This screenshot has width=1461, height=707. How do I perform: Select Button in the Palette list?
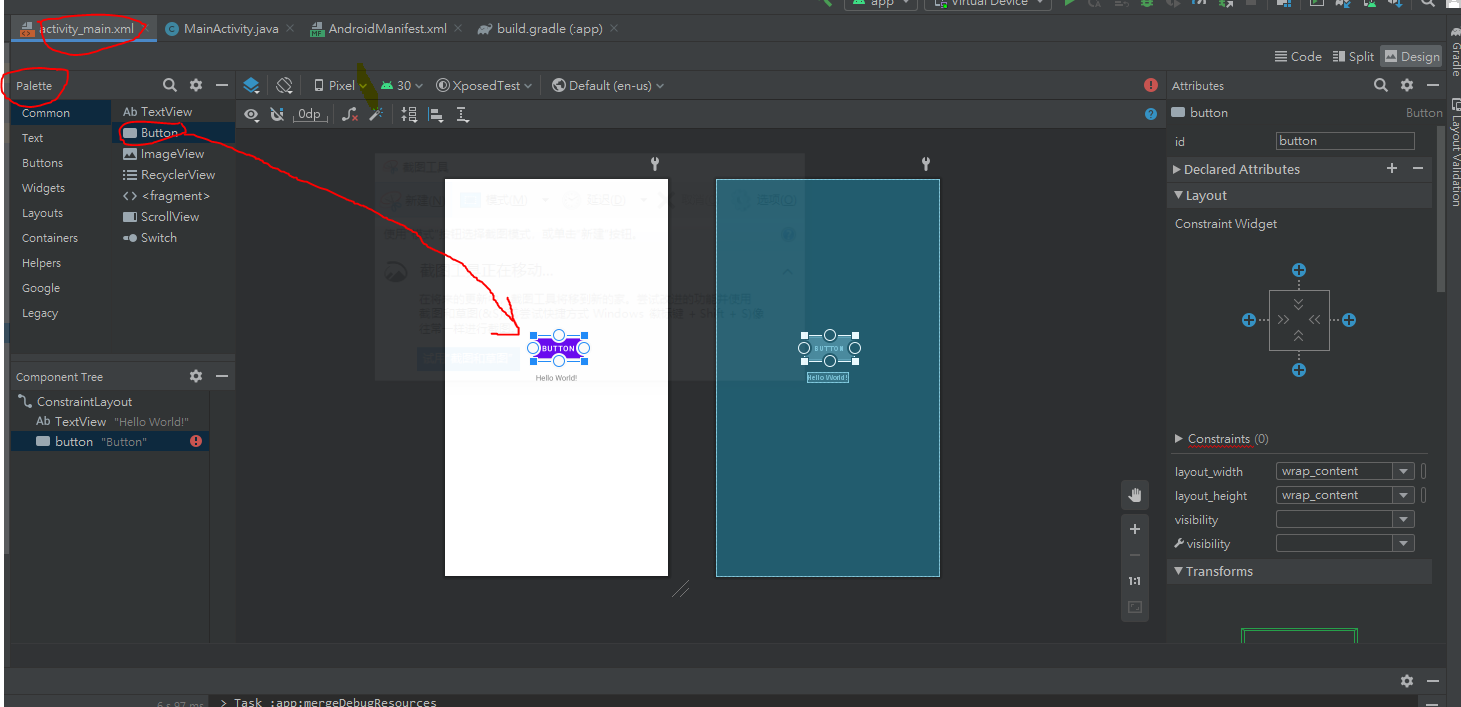tap(158, 132)
